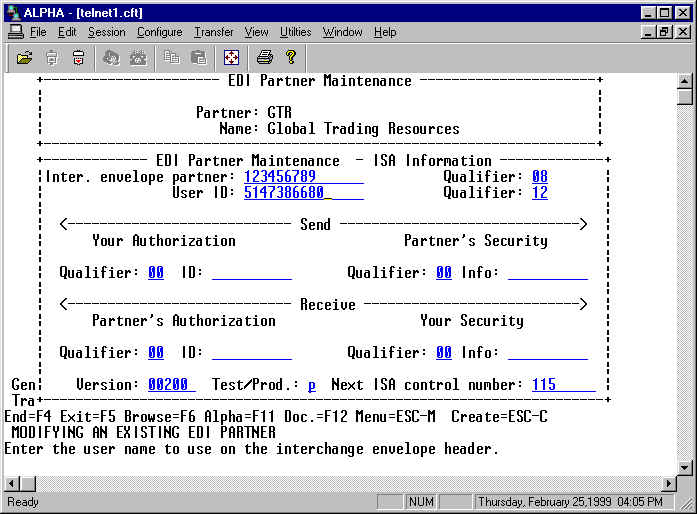Click the telephone dial toolbar icon
The image size is (697, 514).
coord(138,57)
